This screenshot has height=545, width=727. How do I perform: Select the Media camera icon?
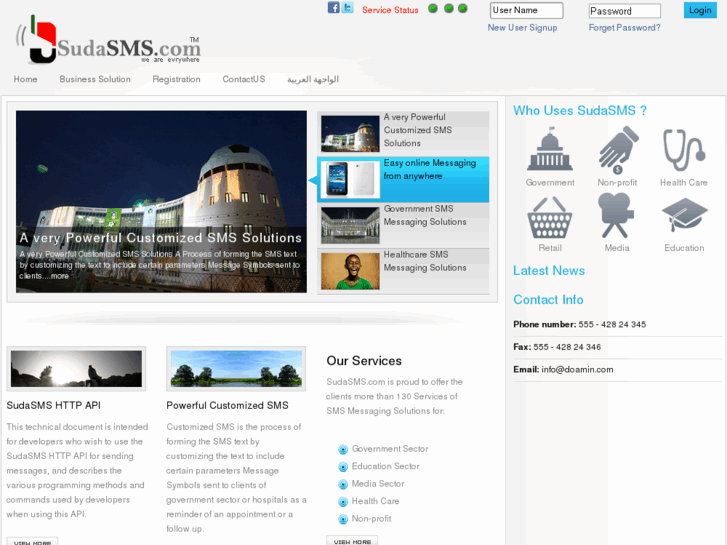pyautogui.click(x=615, y=215)
